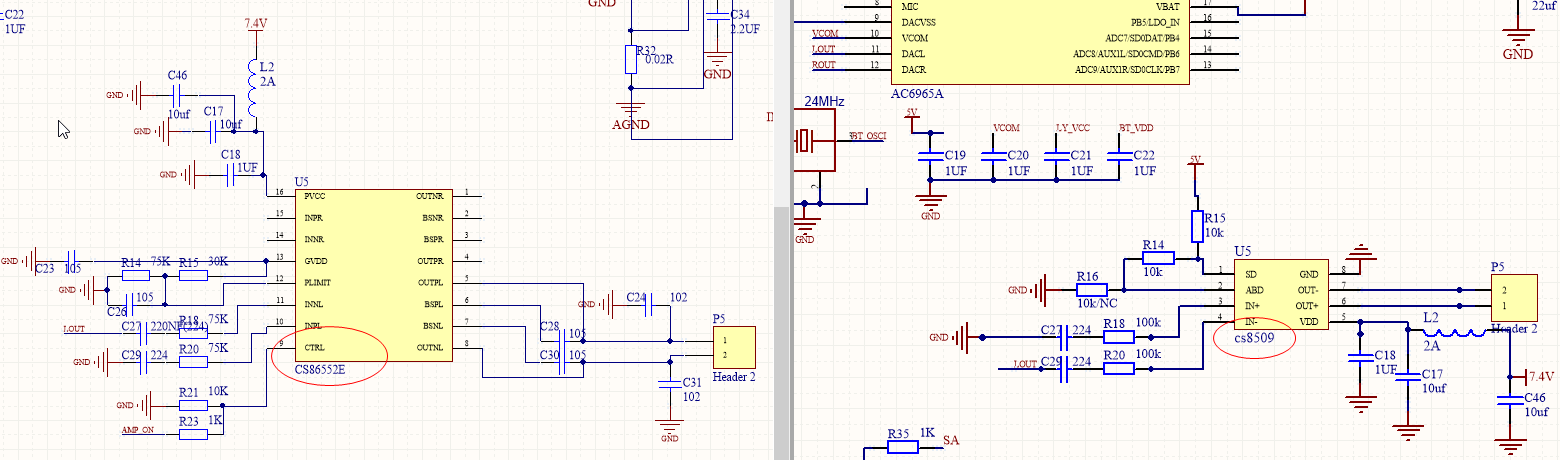Select the IN- pin label

(x=1251, y=320)
